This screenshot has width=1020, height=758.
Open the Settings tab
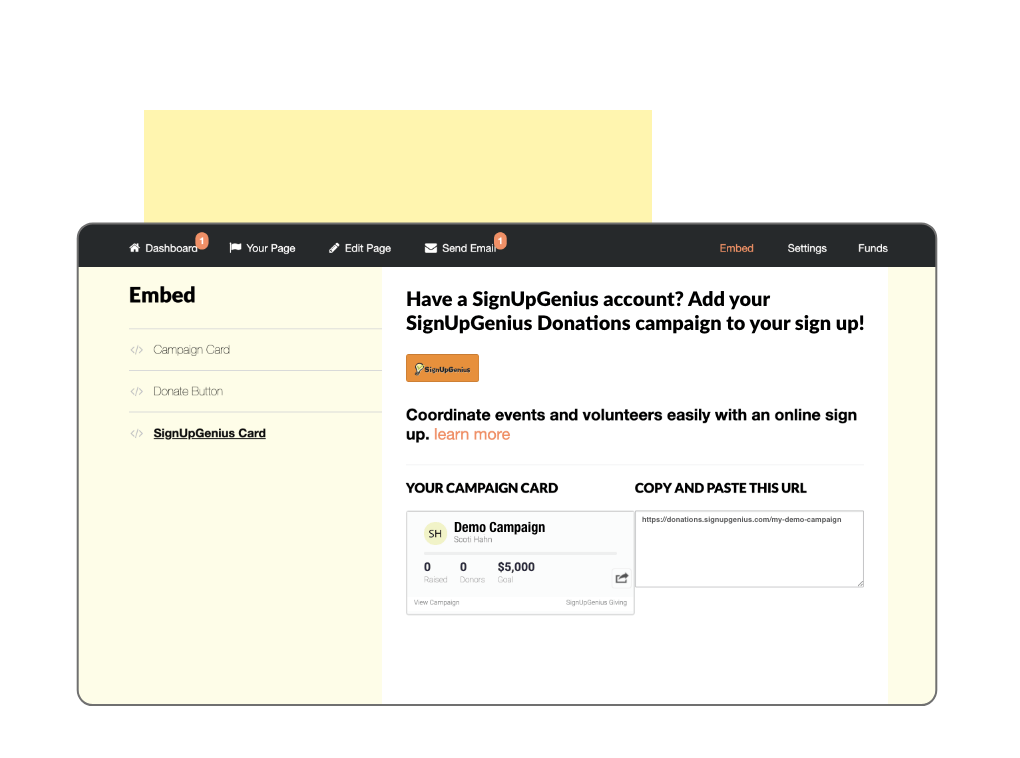[x=807, y=248]
